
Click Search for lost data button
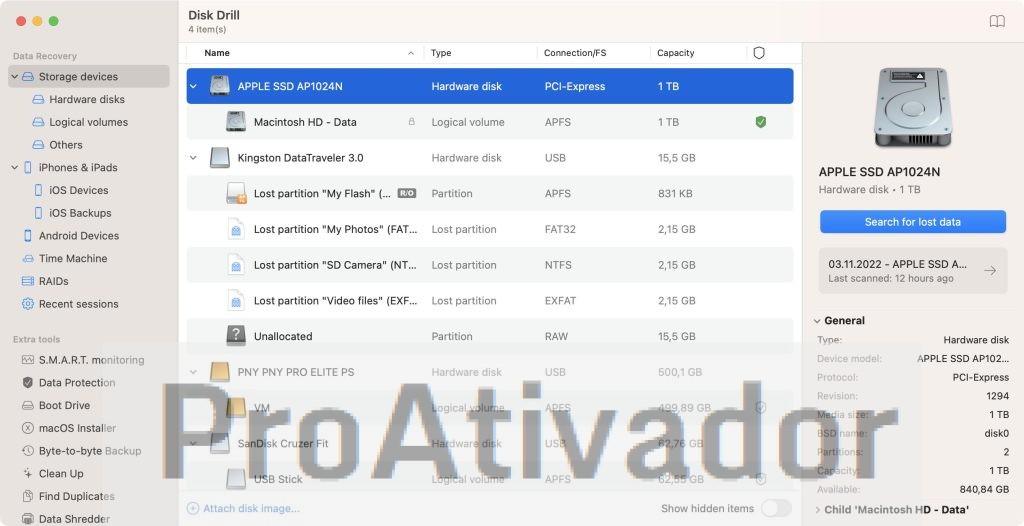click(912, 222)
